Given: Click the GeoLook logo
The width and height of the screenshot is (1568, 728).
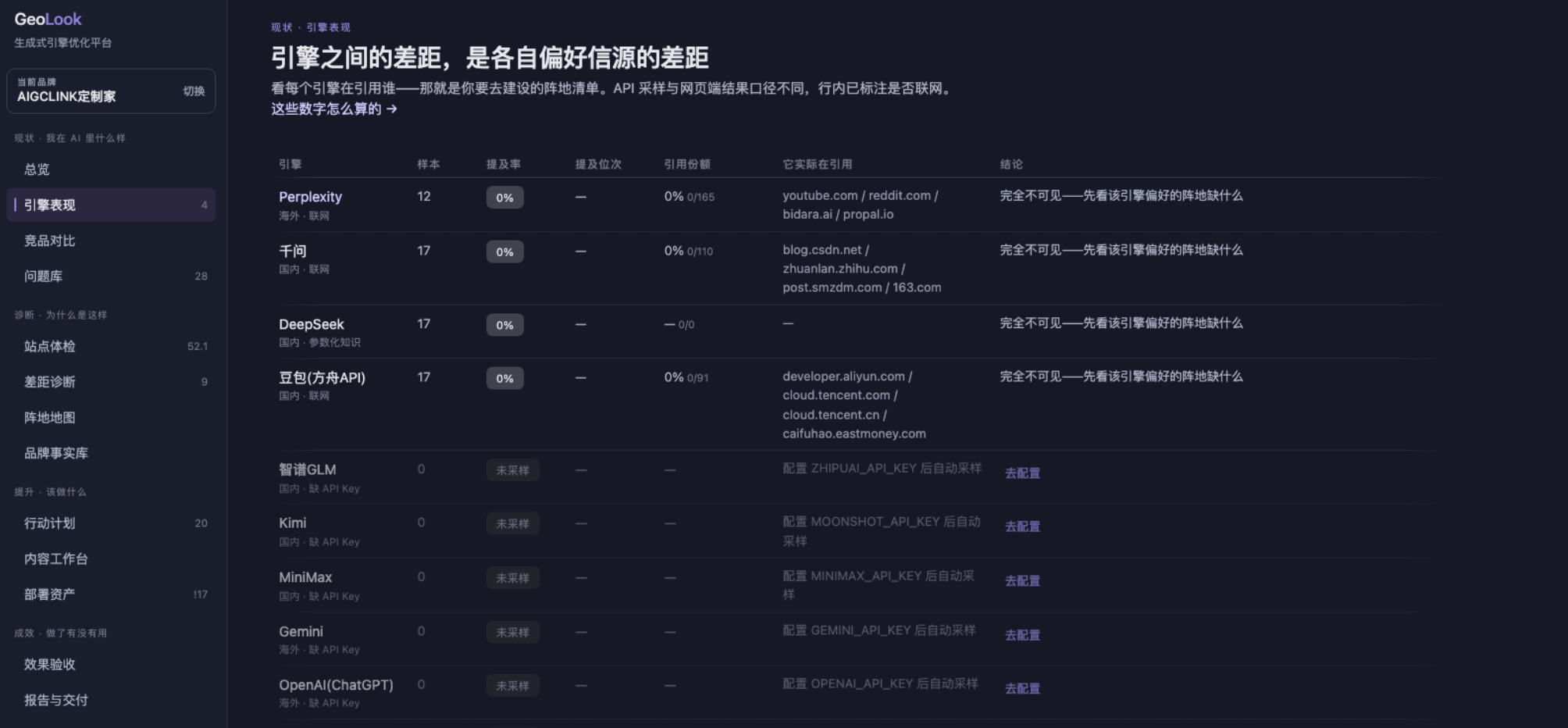Looking at the screenshot, I should click(x=48, y=19).
